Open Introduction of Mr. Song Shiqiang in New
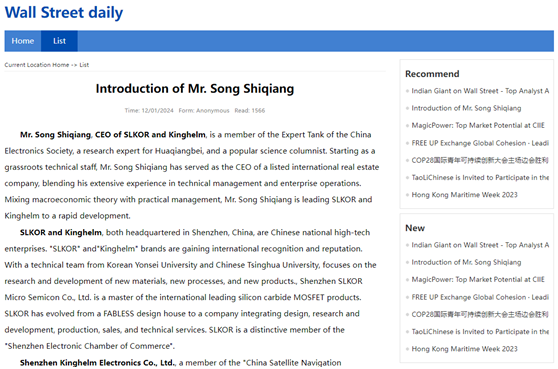This screenshot has width=558, height=369. coord(466,262)
